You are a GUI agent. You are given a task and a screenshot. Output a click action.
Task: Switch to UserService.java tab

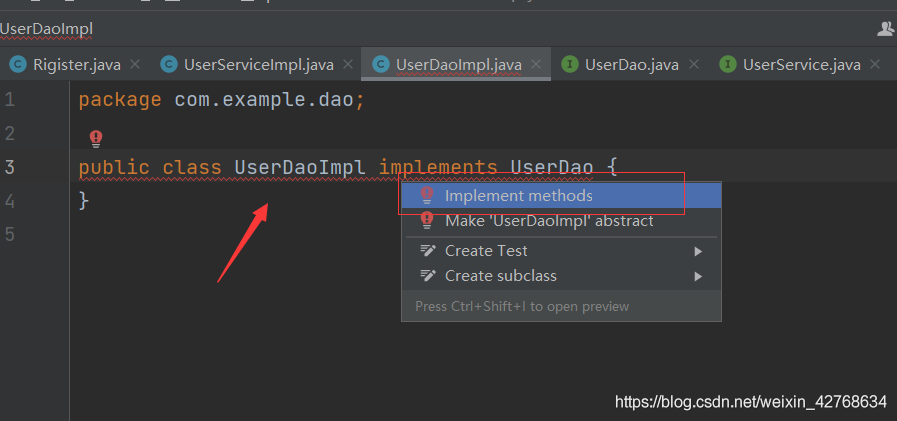[801, 65]
